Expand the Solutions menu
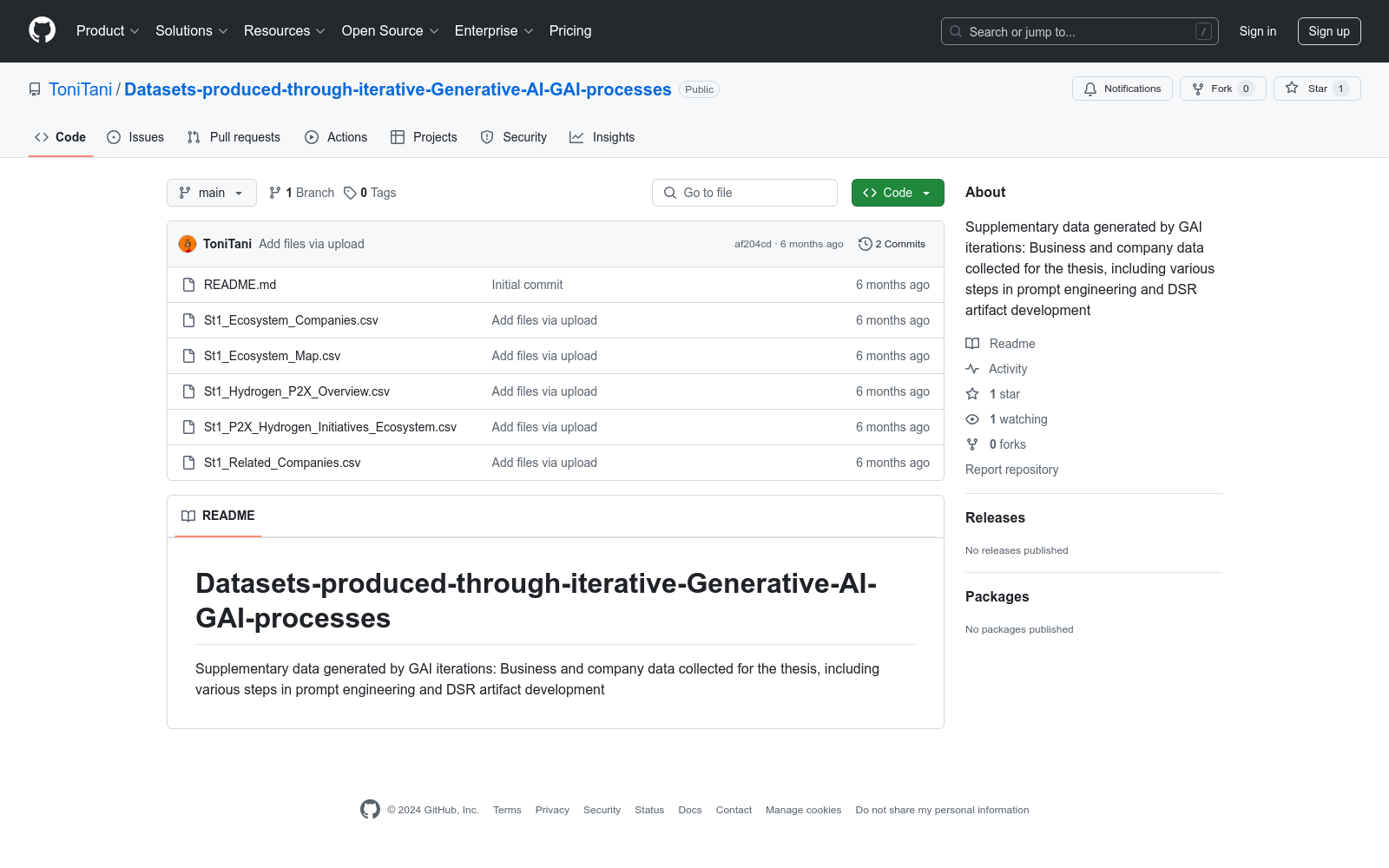The image size is (1389, 868). 192,30
